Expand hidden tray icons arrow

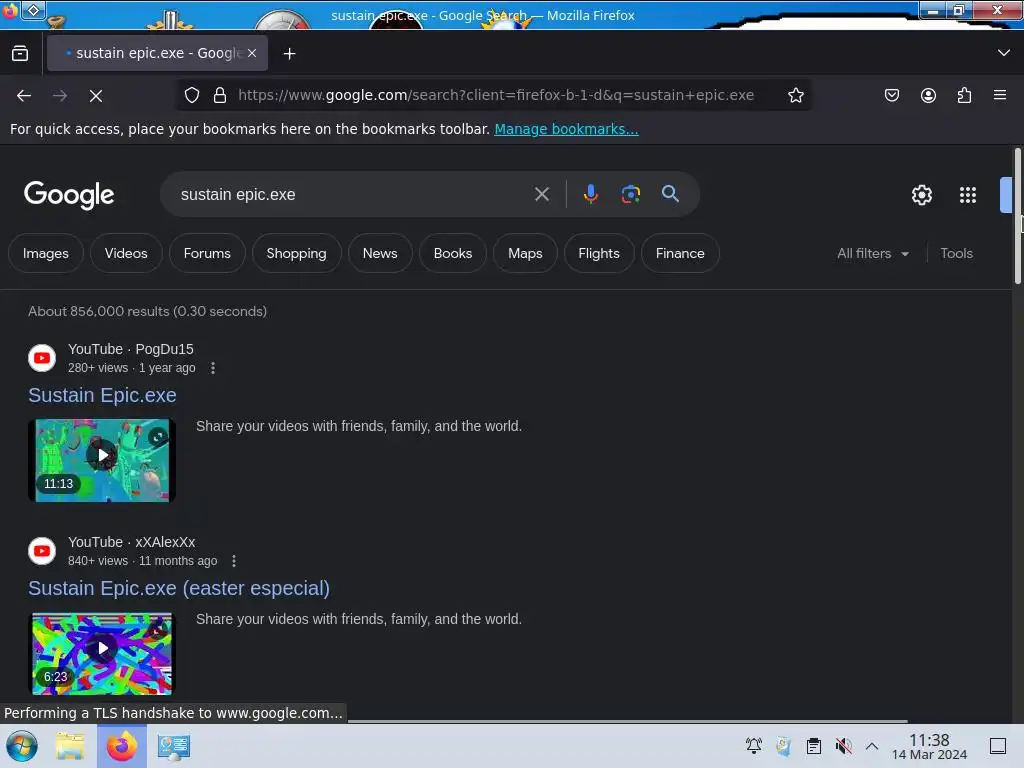coord(872,746)
